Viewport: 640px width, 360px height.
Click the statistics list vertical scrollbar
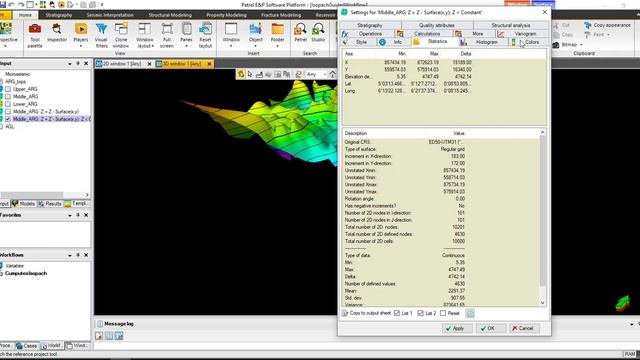point(542,217)
